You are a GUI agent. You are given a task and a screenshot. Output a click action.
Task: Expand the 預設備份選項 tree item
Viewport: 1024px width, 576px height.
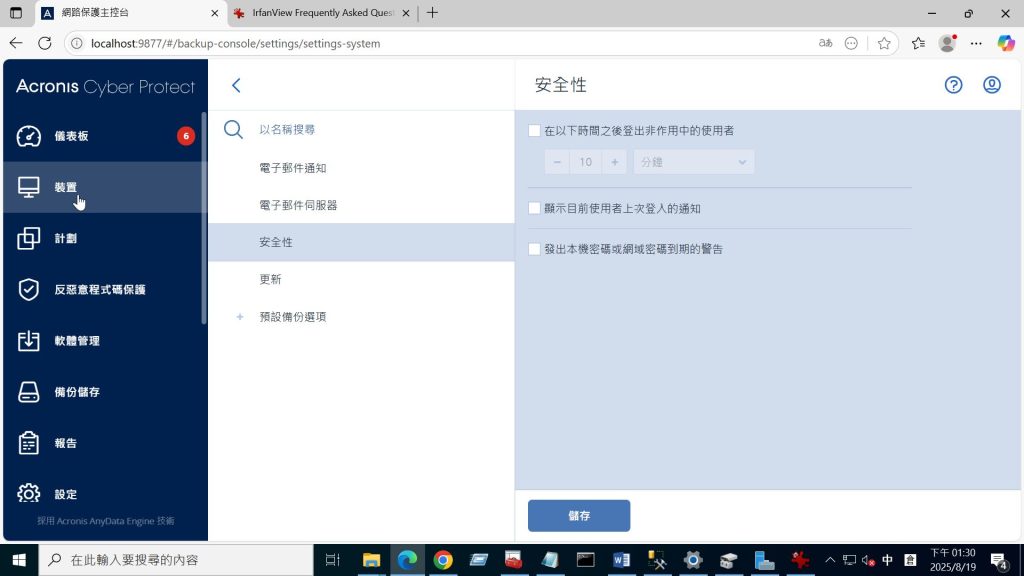pyautogui.click(x=240, y=317)
